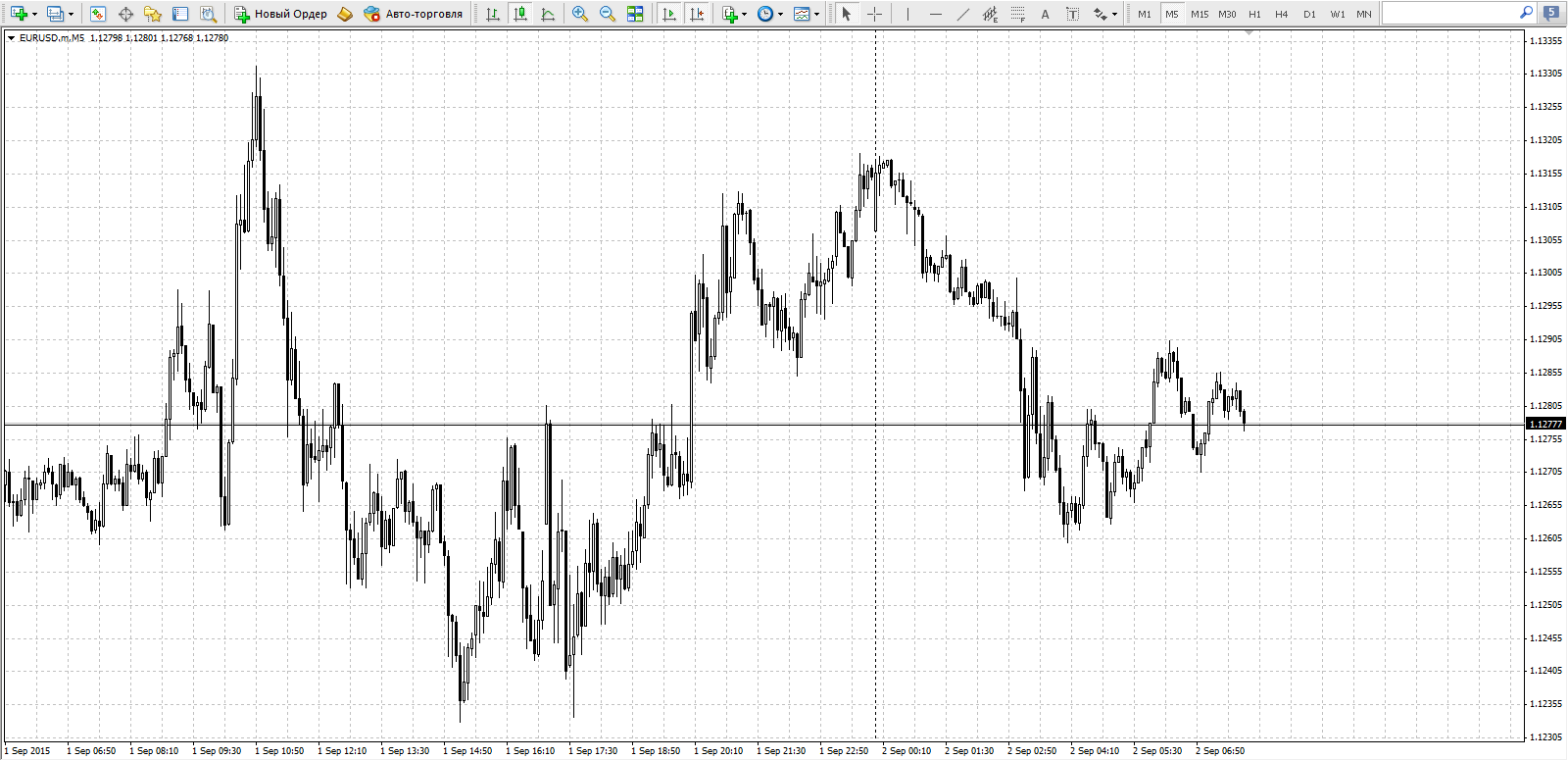This screenshot has width=1568, height=760.
Task: Open the Periods clock icon
Action: (765, 14)
